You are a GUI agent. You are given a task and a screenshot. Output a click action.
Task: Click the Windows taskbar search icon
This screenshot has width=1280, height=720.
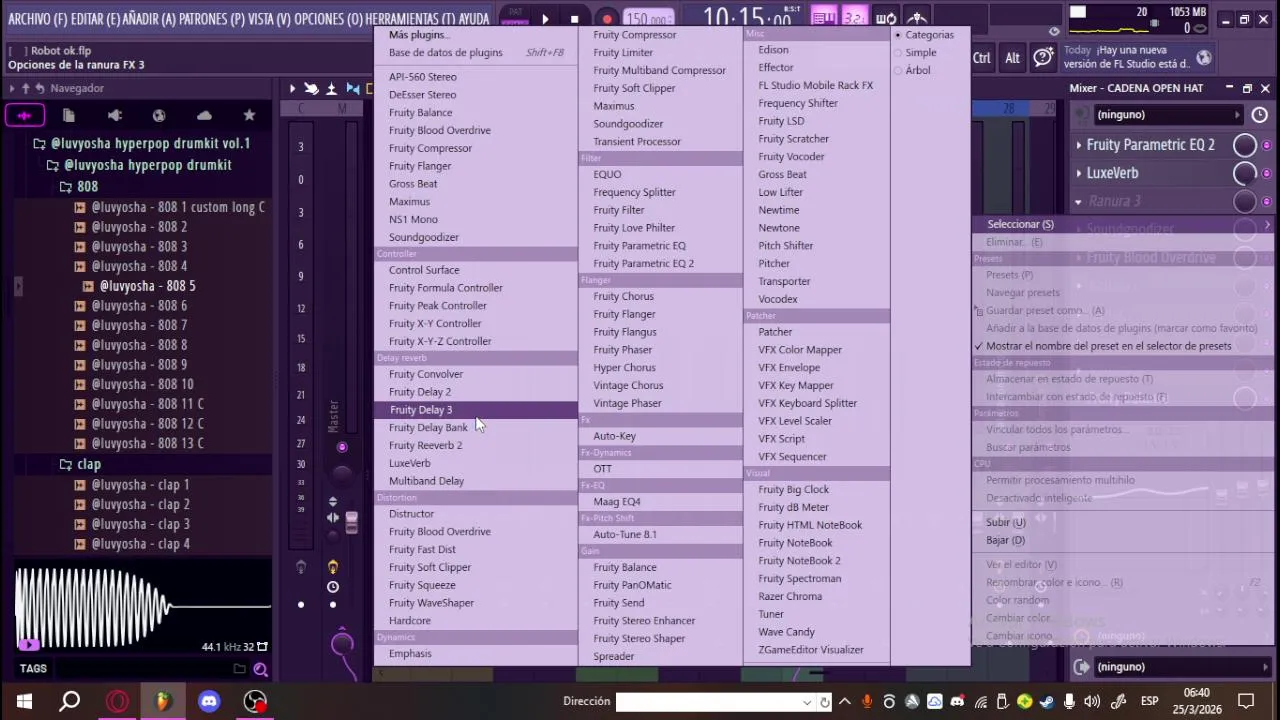[70, 701]
